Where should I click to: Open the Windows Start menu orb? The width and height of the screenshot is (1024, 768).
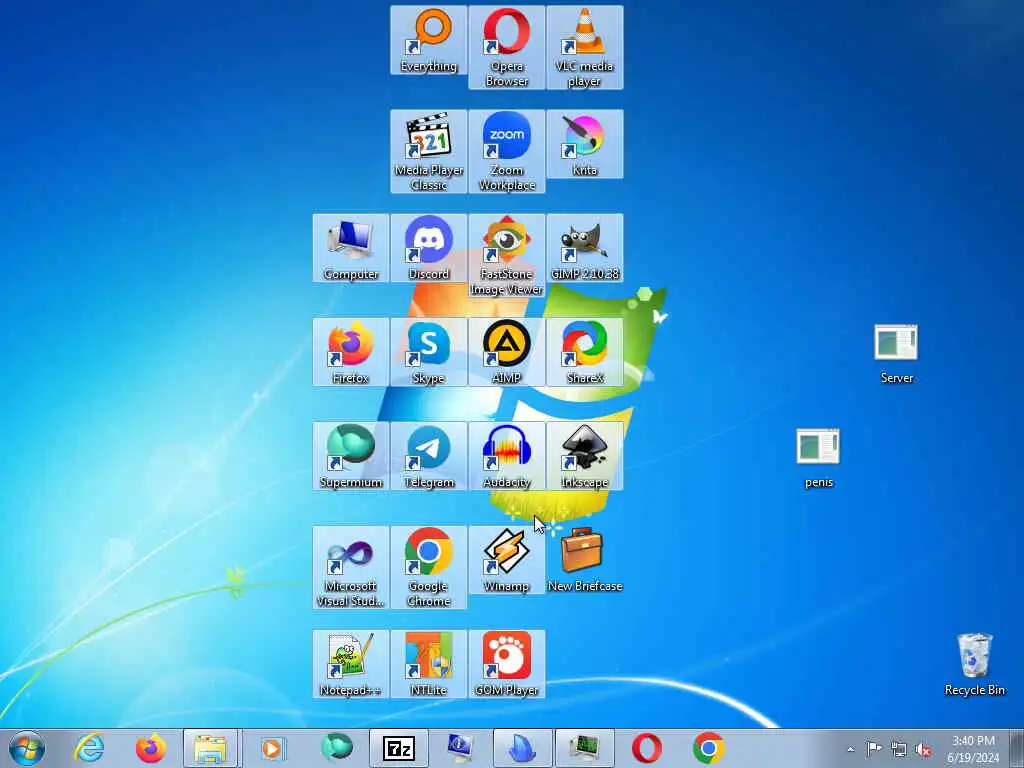pos(27,748)
